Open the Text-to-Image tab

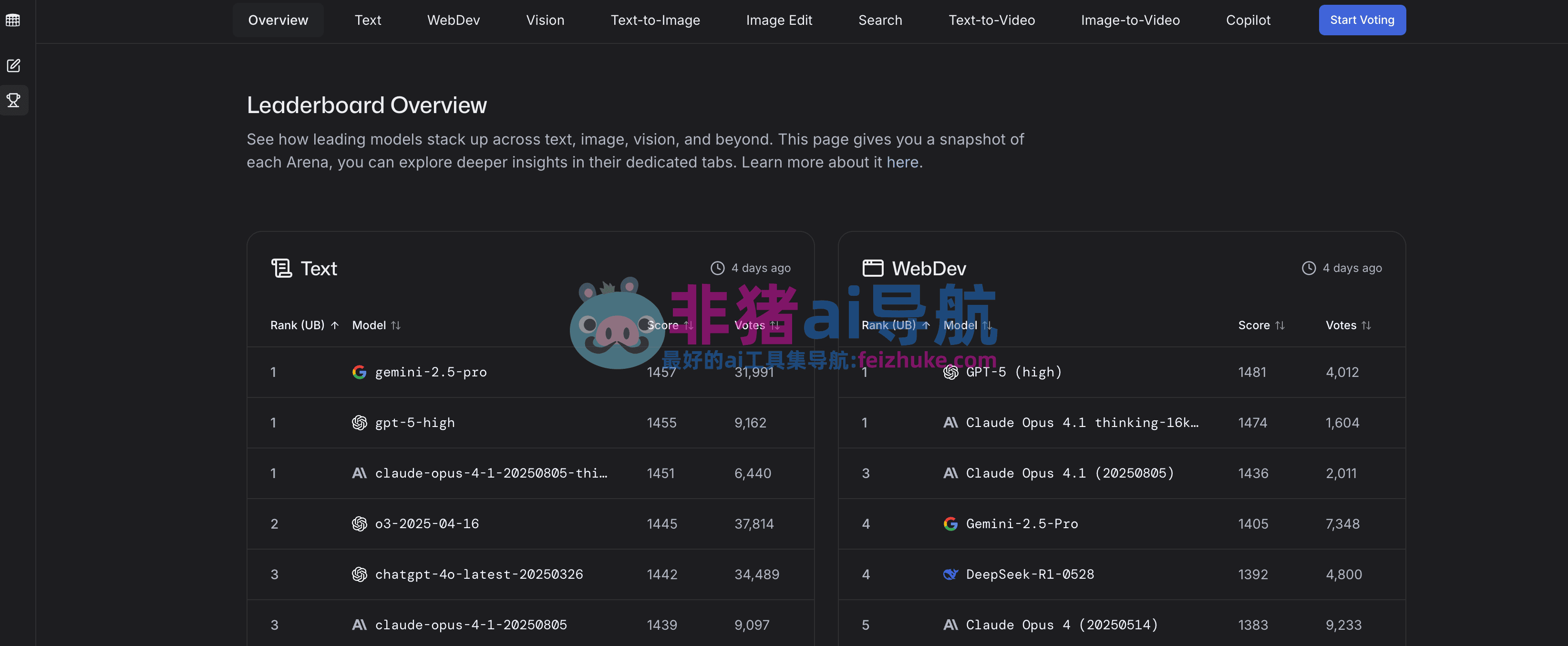coord(655,20)
